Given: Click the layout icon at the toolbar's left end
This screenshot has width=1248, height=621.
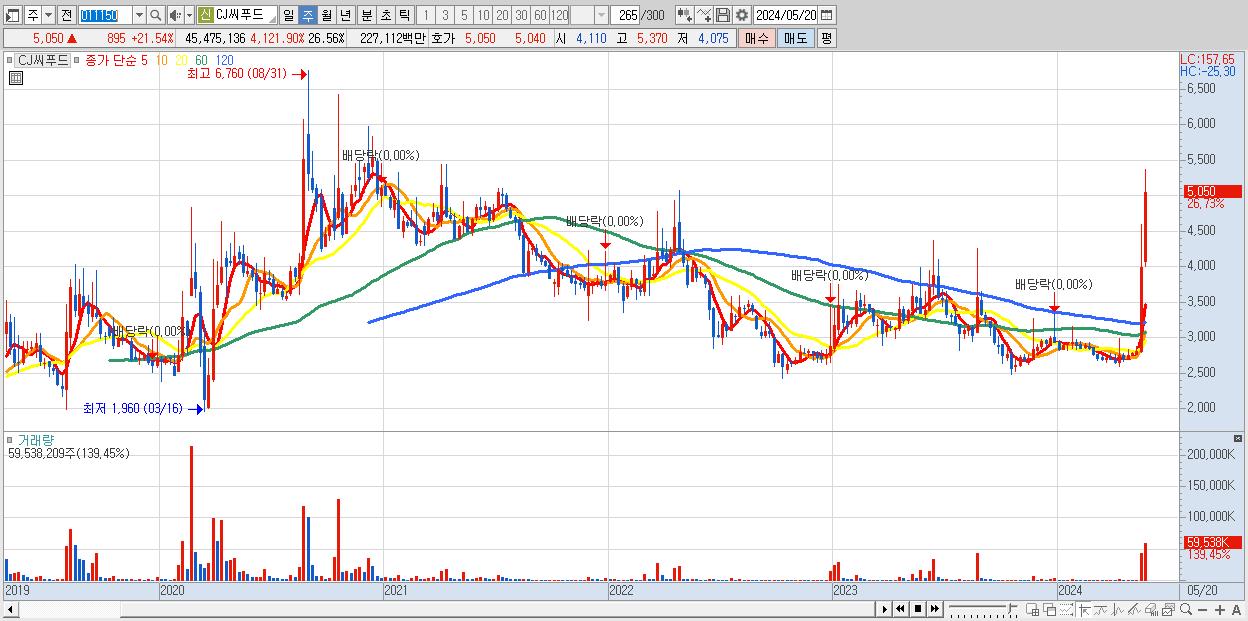Looking at the screenshot, I should [x=13, y=15].
